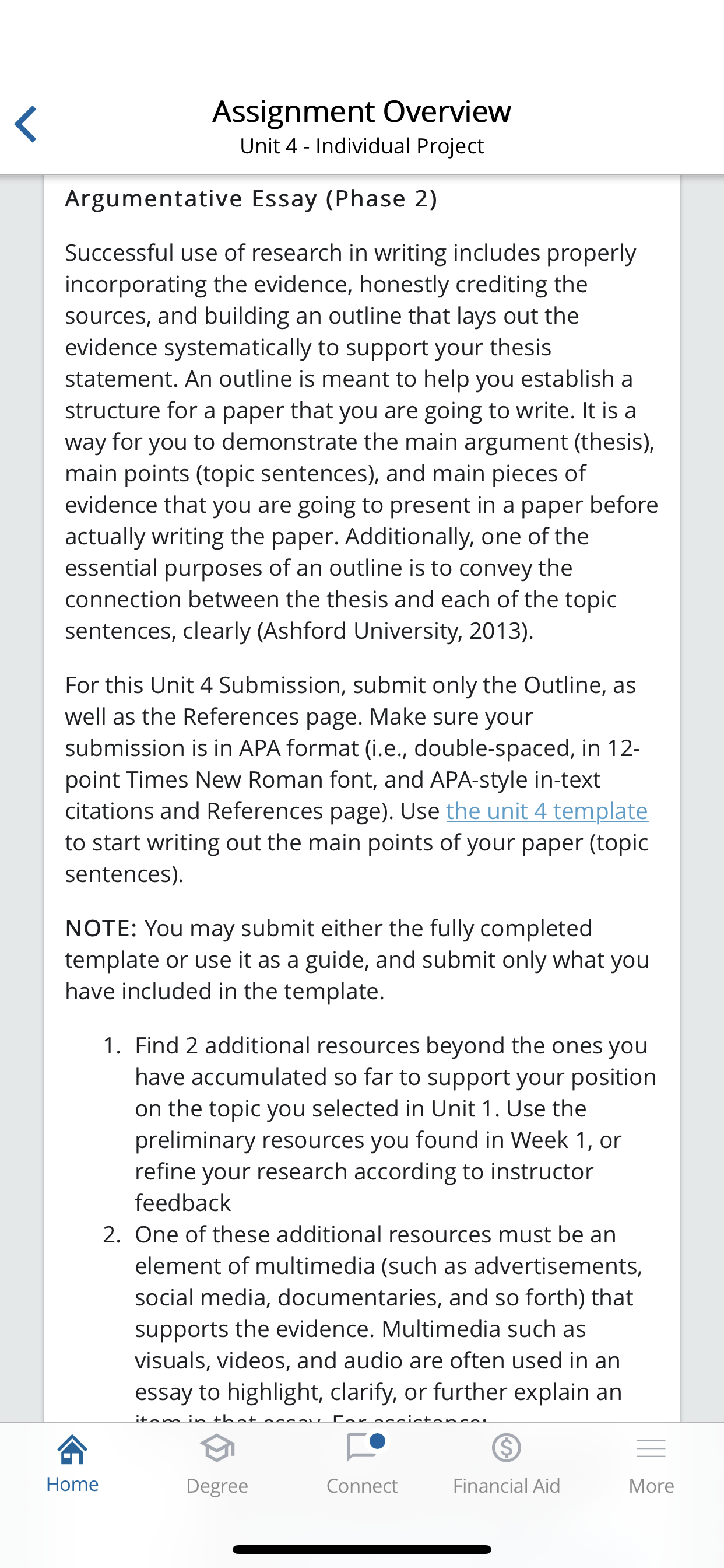Open the Degree graduation cap icon
724x1568 pixels.
pos(217,1448)
